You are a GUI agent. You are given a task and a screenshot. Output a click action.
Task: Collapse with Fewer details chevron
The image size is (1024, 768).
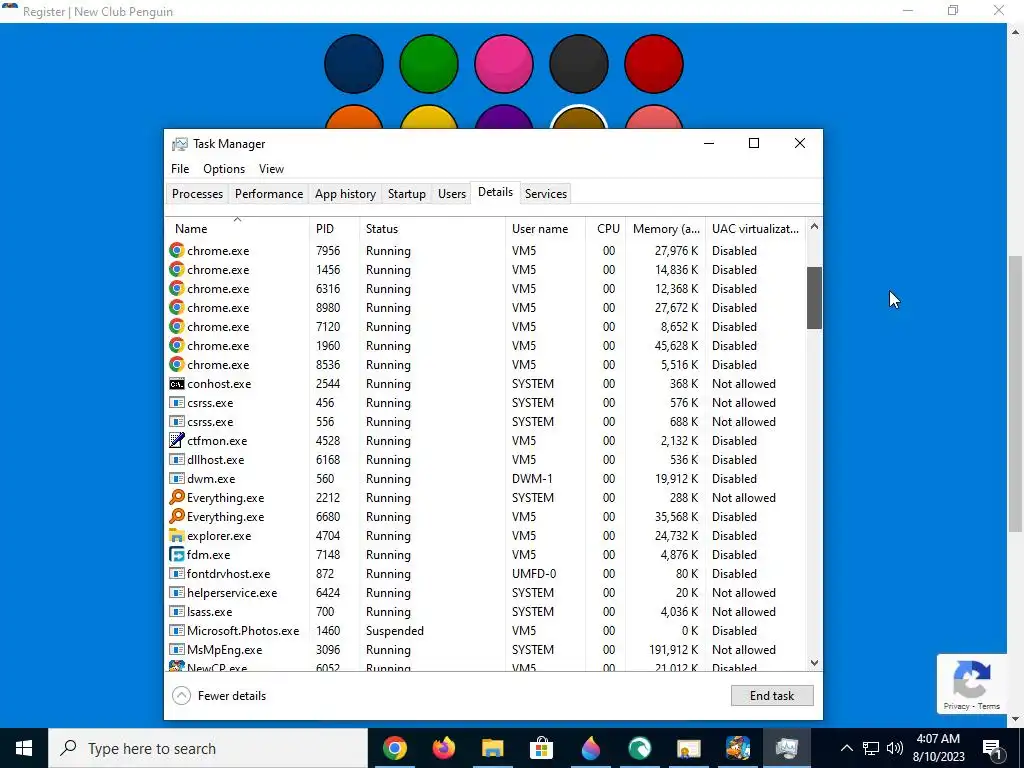(x=181, y=696)
